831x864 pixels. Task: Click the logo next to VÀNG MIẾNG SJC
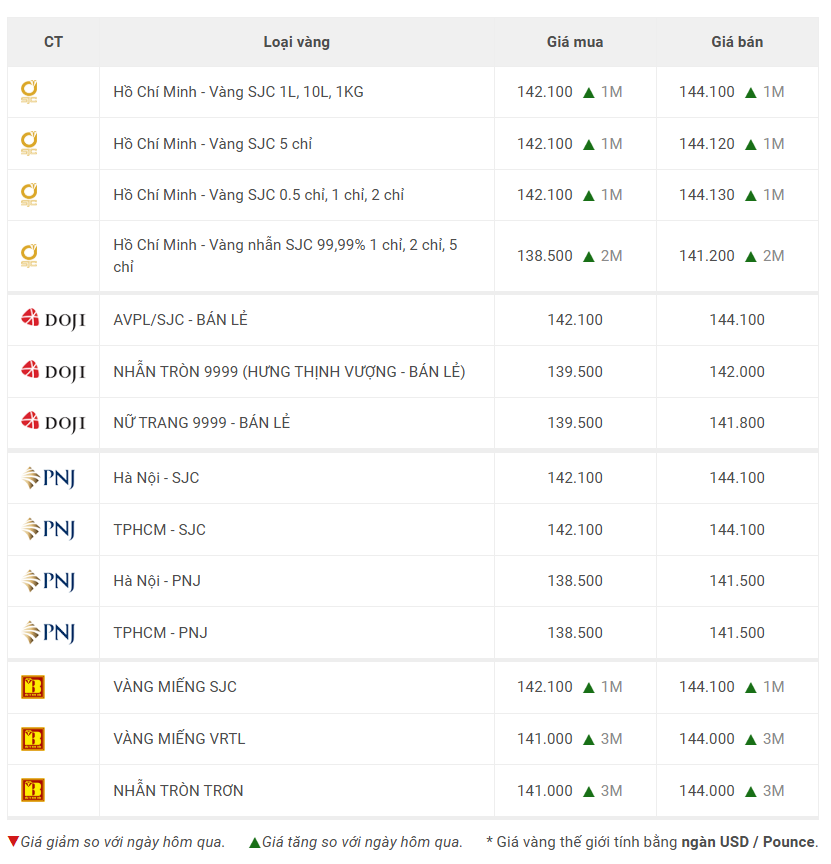[x=33, y=687]
